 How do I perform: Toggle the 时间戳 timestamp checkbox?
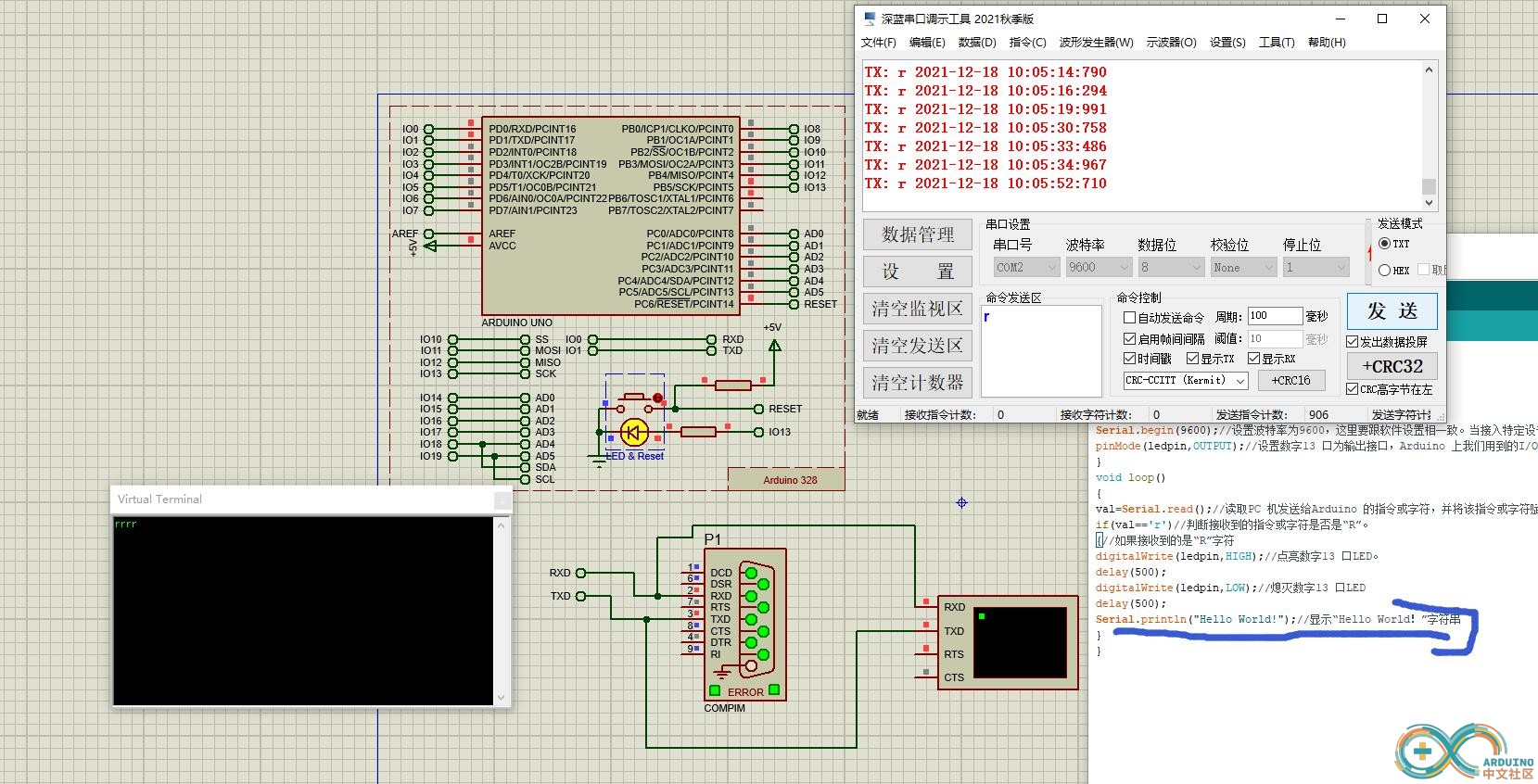click(x=1130, y=359)
